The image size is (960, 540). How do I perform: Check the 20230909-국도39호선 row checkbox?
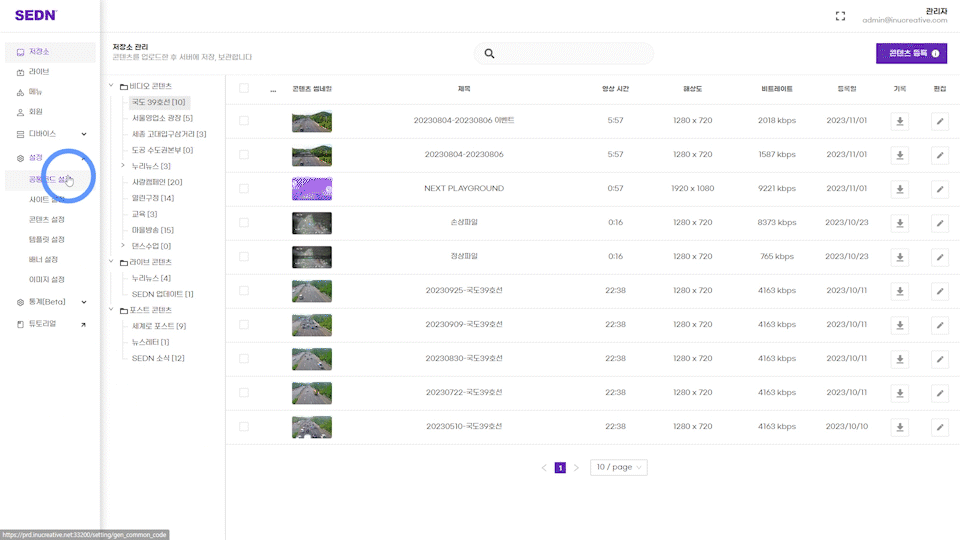[x=244, y=324]
